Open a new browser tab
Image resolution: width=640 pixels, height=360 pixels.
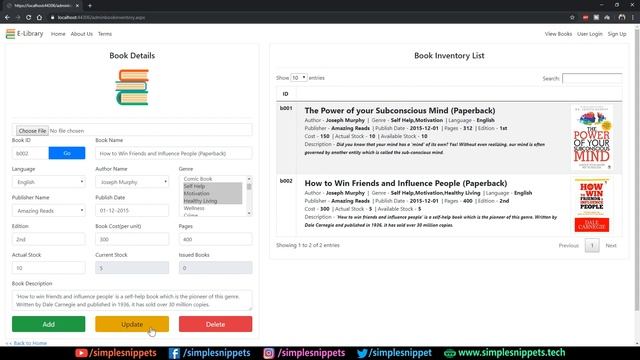(90, 6)
